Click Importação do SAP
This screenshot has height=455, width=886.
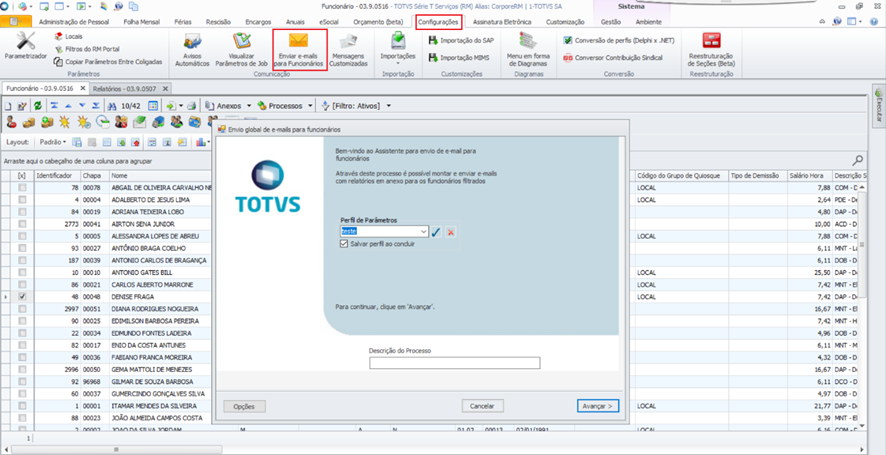point(461,41)
